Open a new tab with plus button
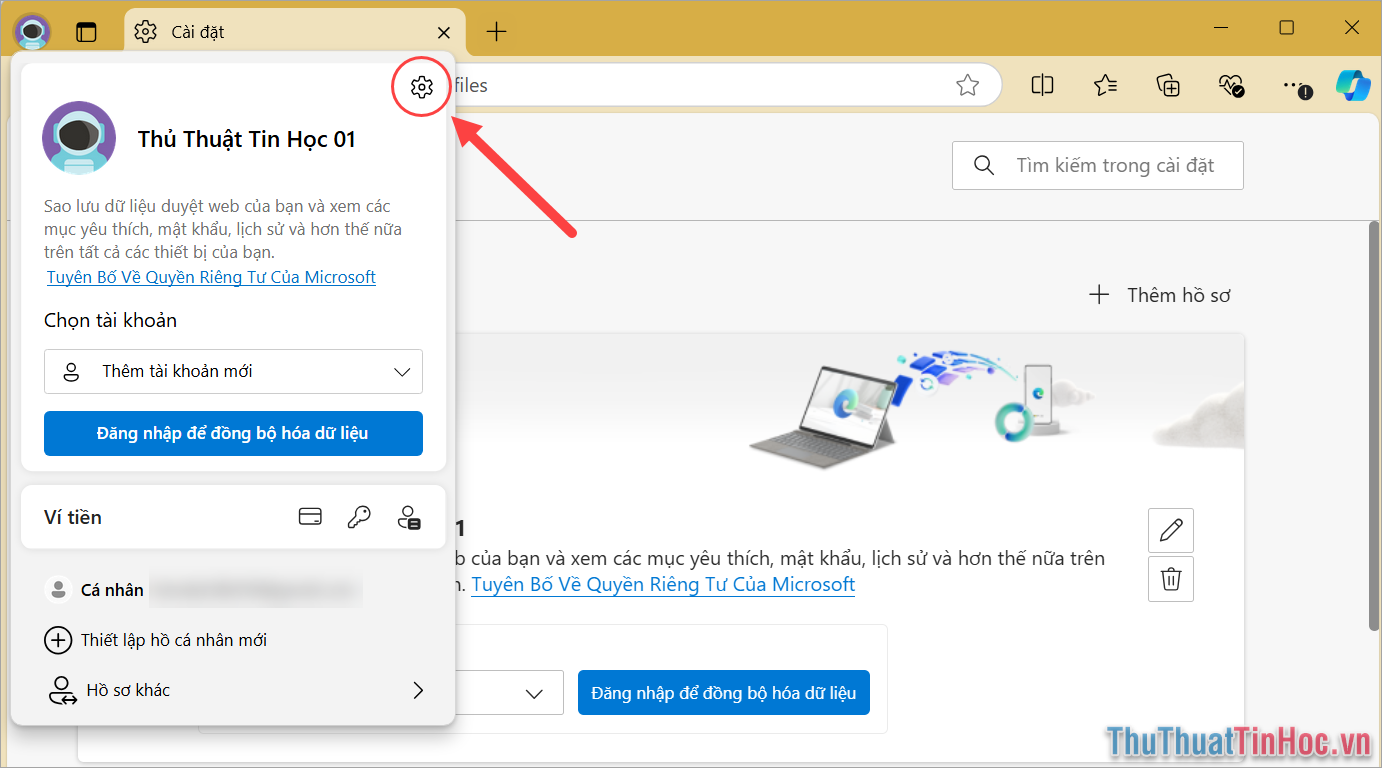Viewport: 1382px width, 768px height. (496, 32)
